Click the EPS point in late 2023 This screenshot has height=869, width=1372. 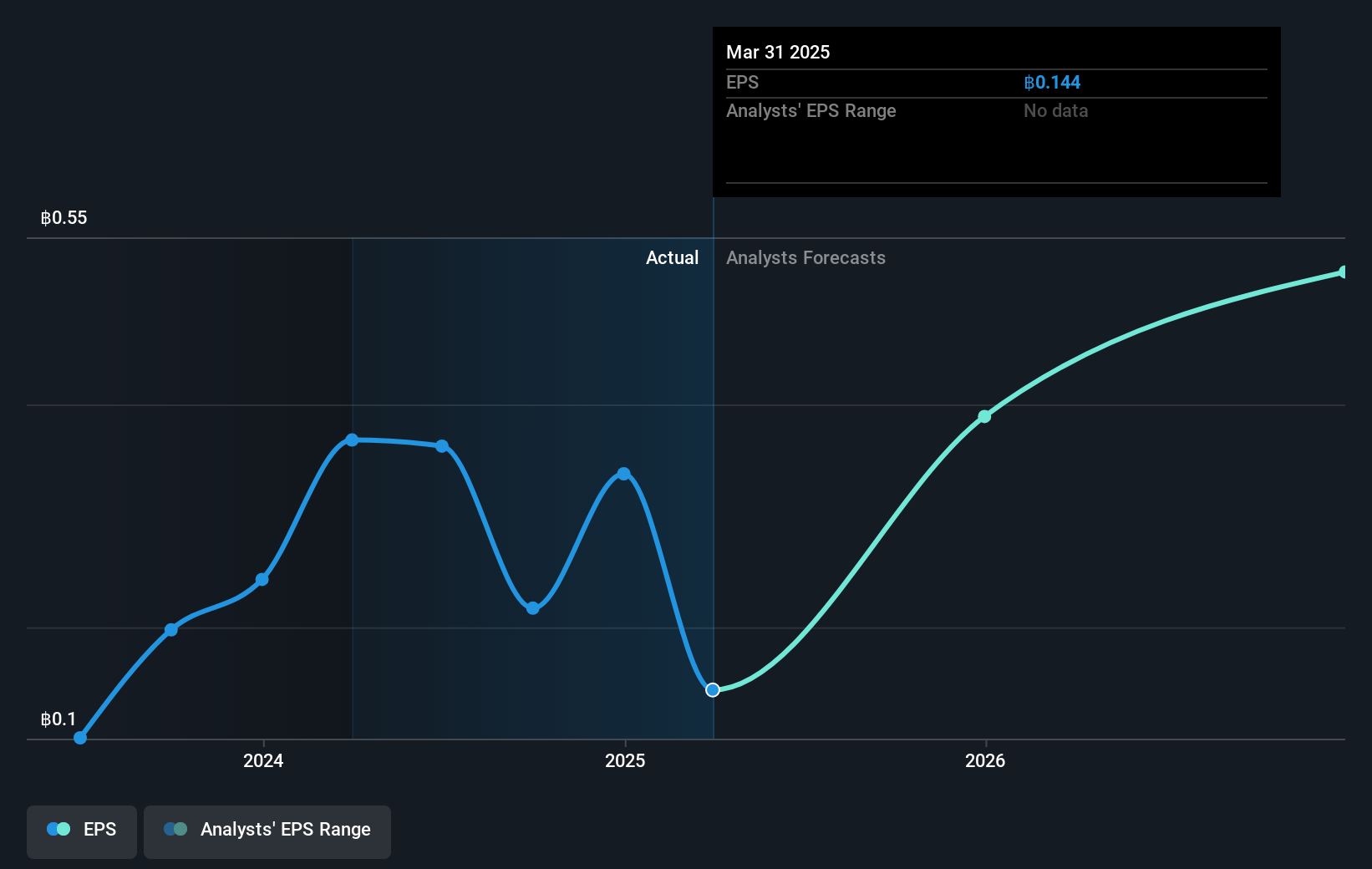[x=171, y=629]
